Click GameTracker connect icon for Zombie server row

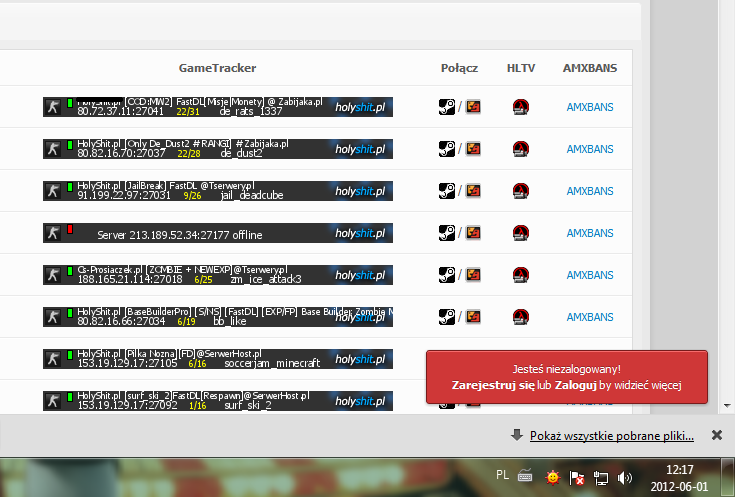(x=473, y=275)
